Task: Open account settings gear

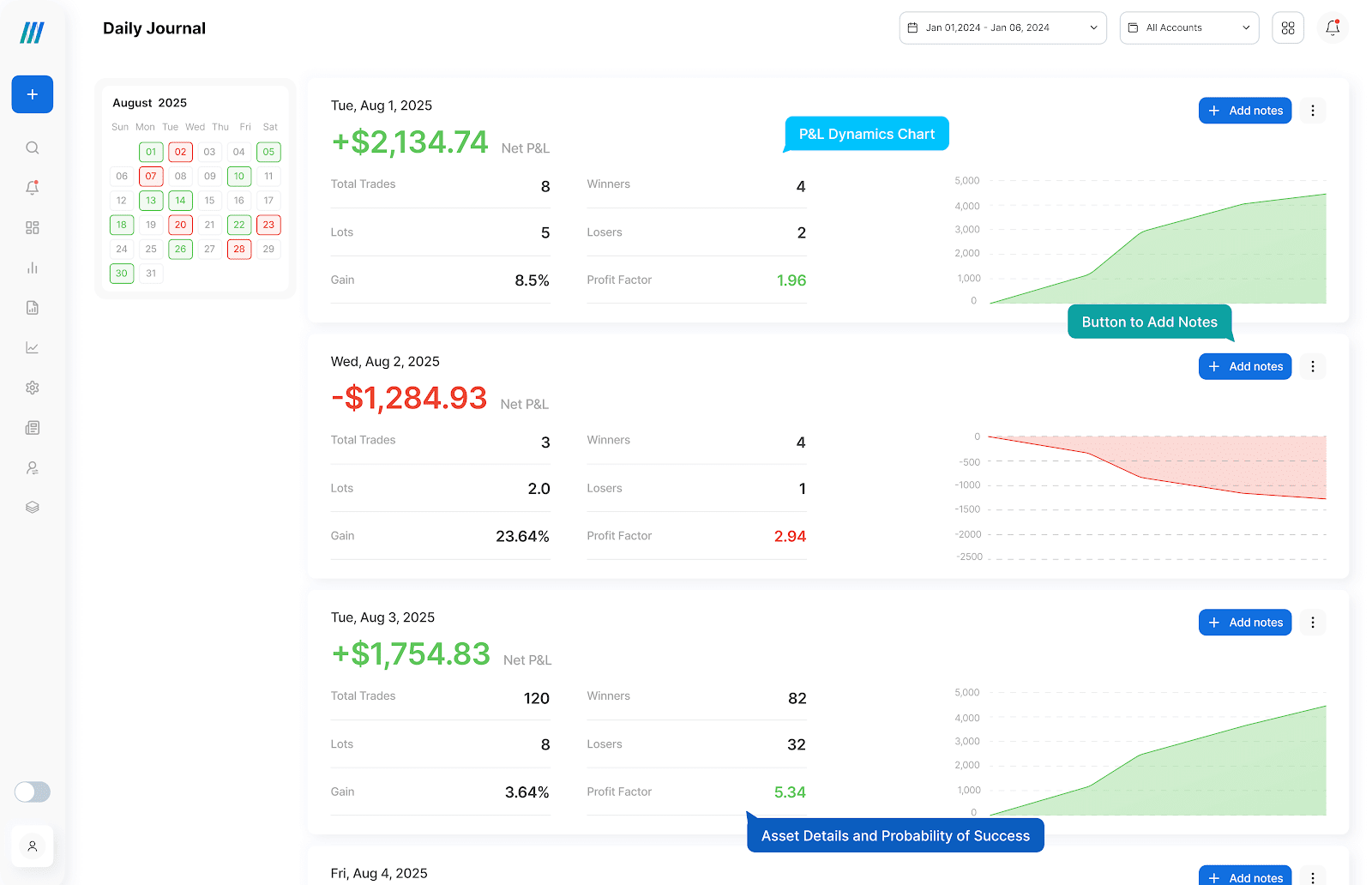Action: click(32, 388)
